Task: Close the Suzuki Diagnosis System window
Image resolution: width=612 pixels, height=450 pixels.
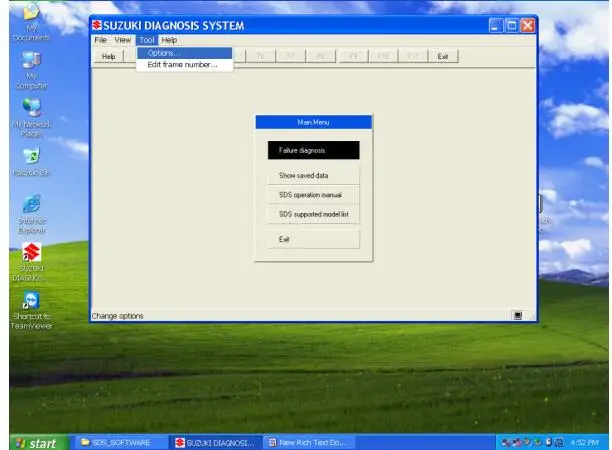Action: point(528,26)
